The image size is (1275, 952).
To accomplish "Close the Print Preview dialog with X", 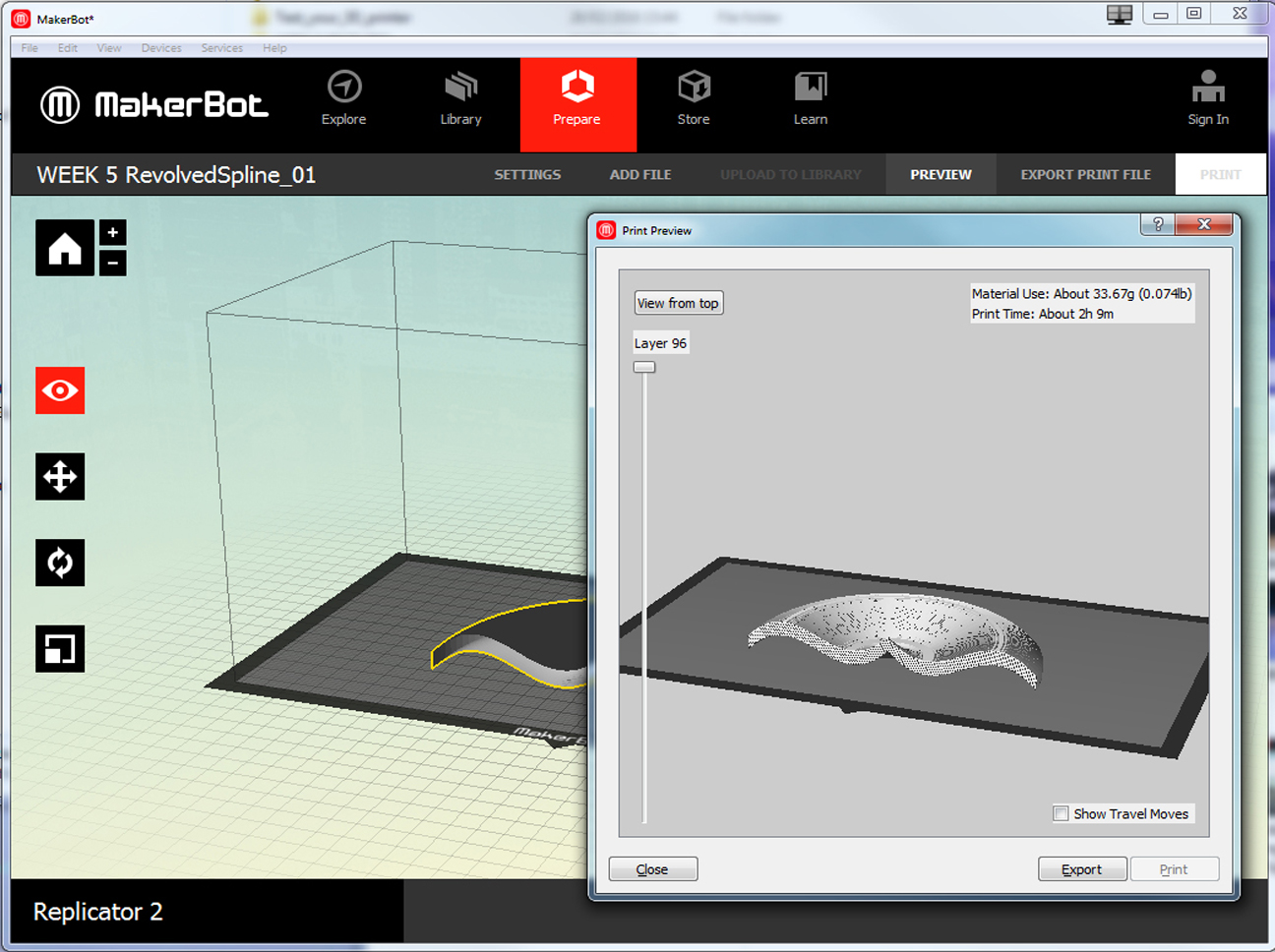I will 1204,224.
